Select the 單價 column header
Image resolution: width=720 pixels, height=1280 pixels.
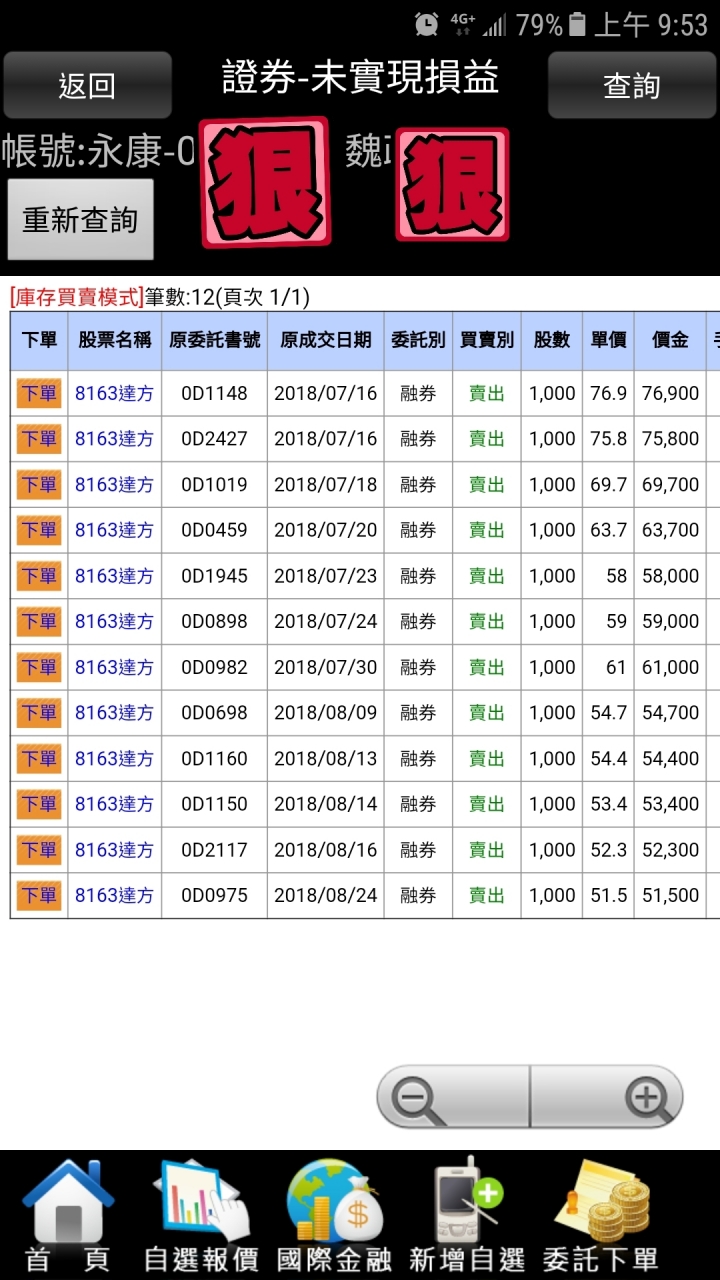pyautogui.click(x=608, y=340)
